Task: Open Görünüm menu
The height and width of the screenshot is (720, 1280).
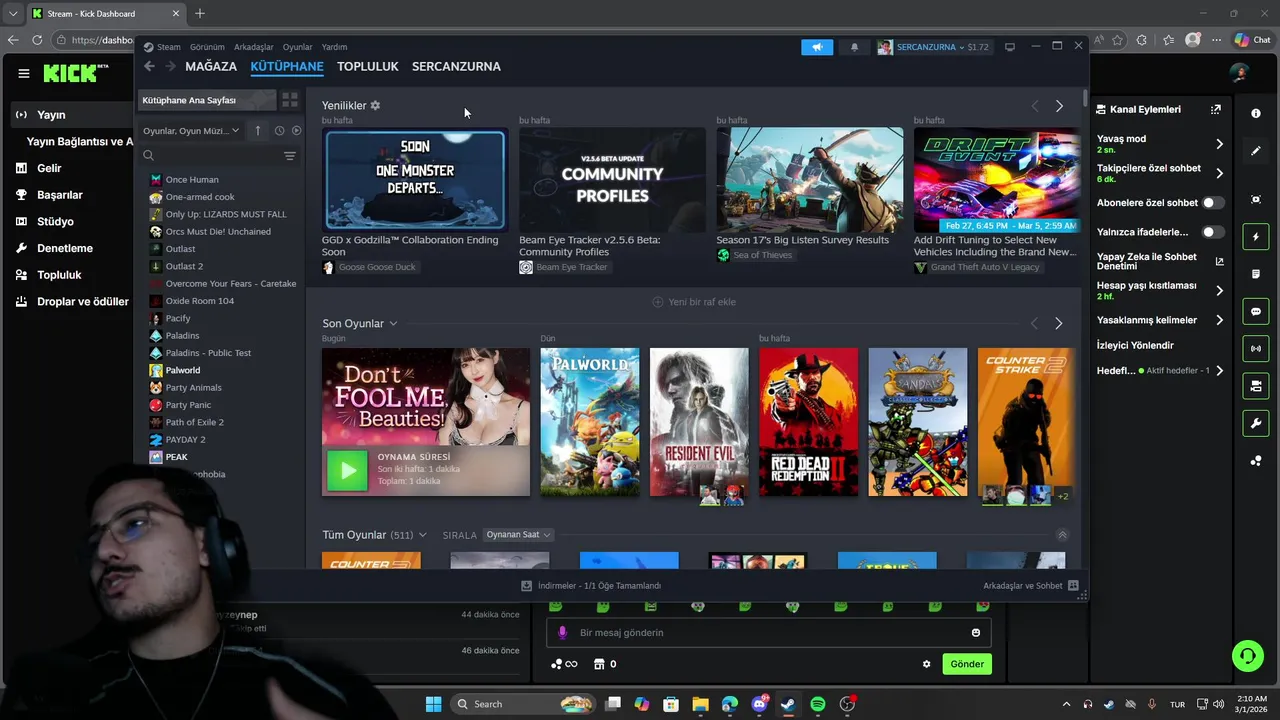Action: 207,47
